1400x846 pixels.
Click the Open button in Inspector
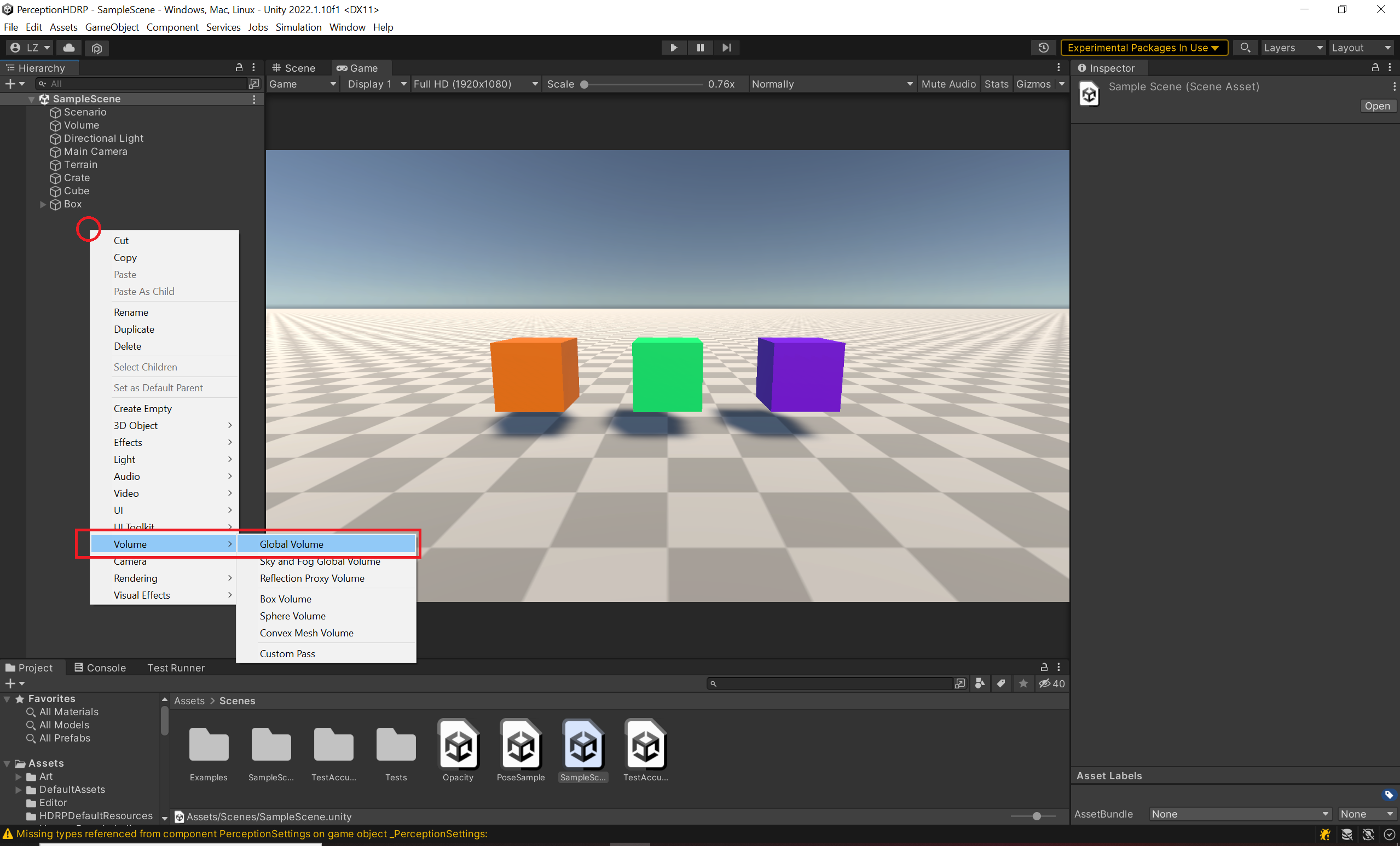(1376, 106)
